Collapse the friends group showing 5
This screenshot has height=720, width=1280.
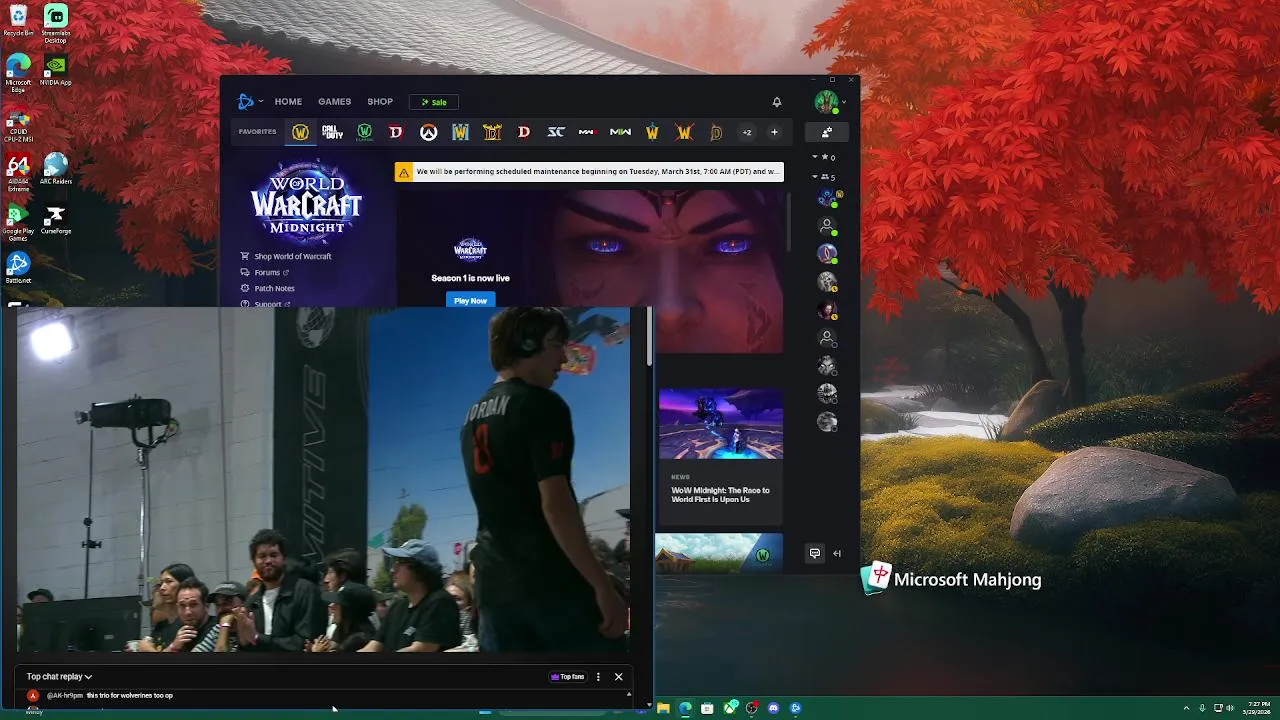click(x=823, y=177)
